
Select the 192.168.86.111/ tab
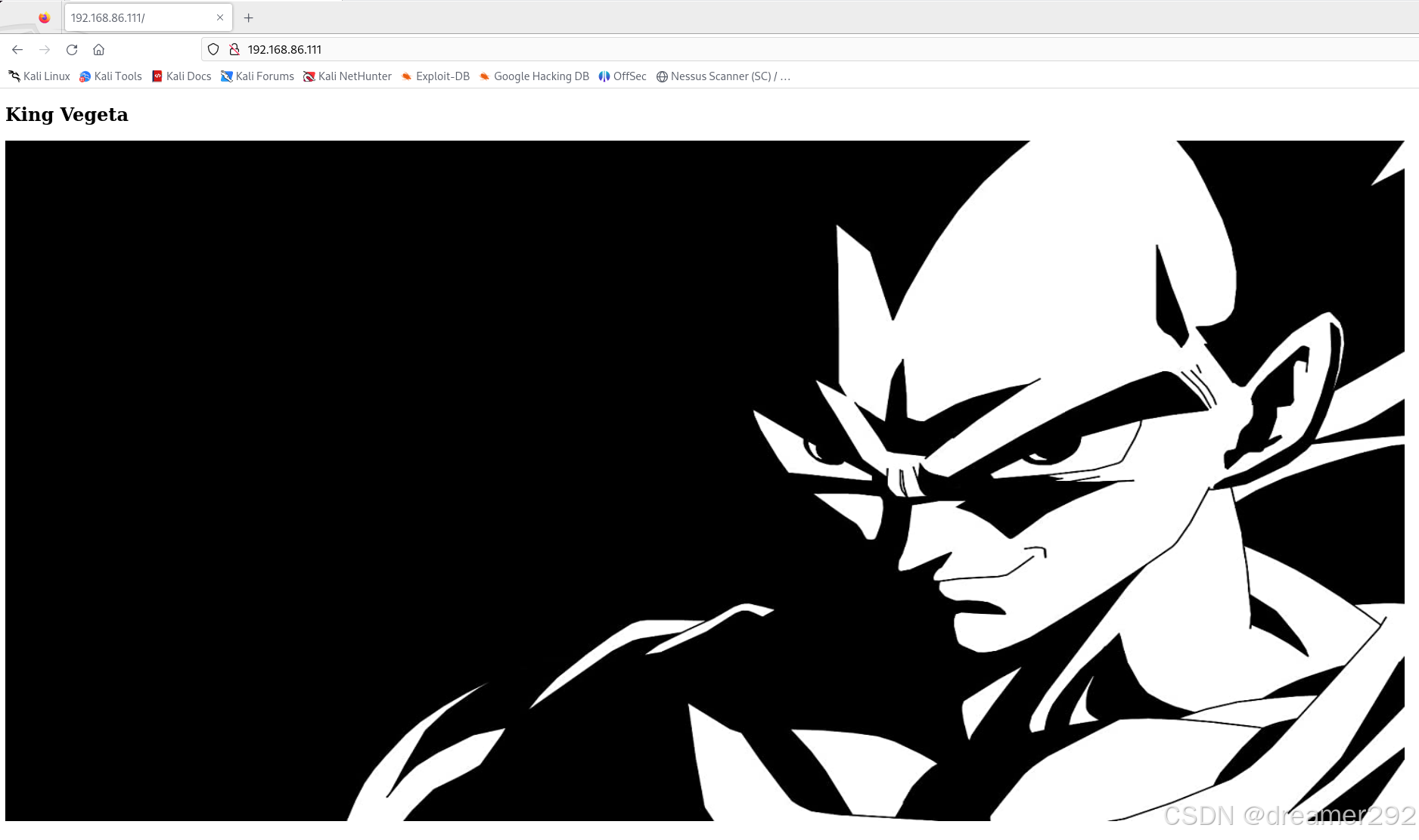click(x=148, y=17)
